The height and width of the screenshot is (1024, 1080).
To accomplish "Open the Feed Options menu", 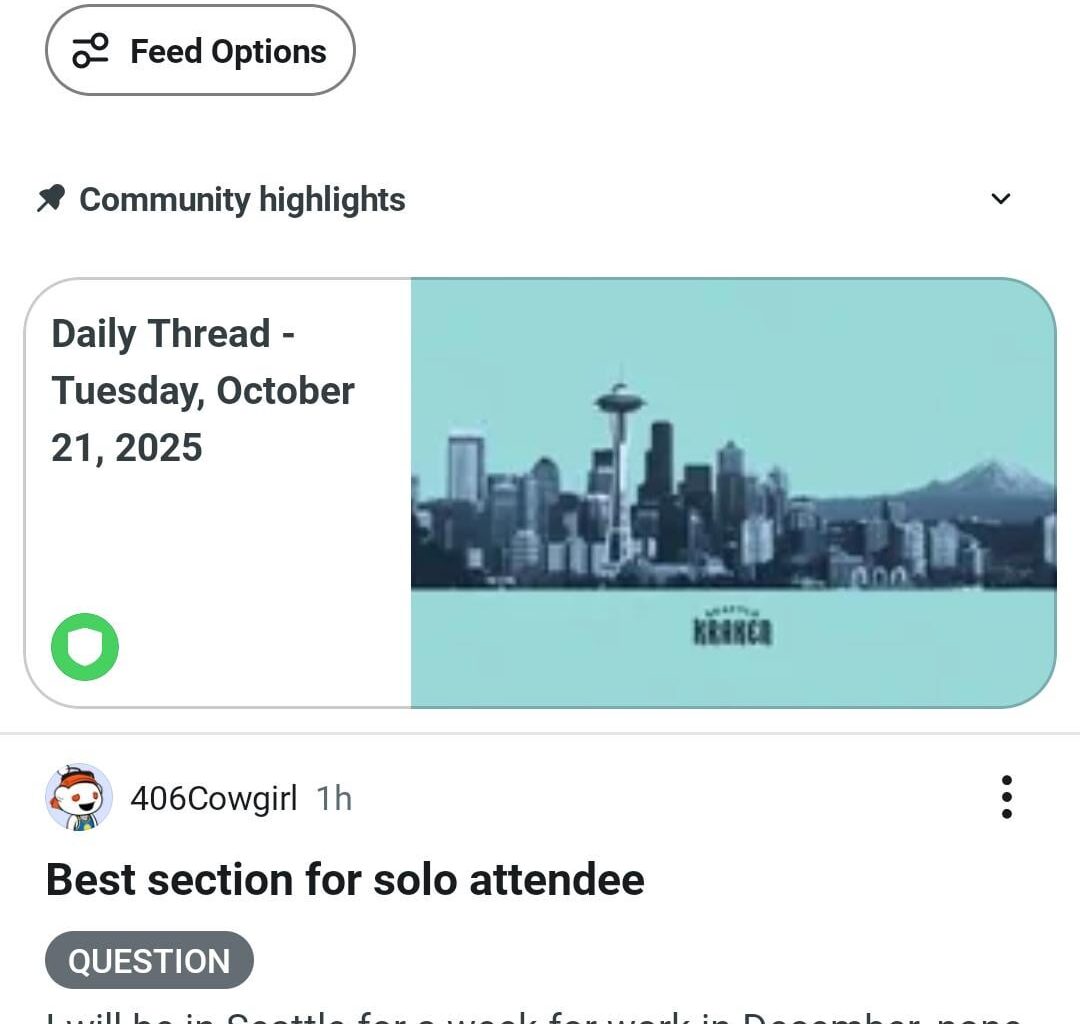I will pos(200,50).
